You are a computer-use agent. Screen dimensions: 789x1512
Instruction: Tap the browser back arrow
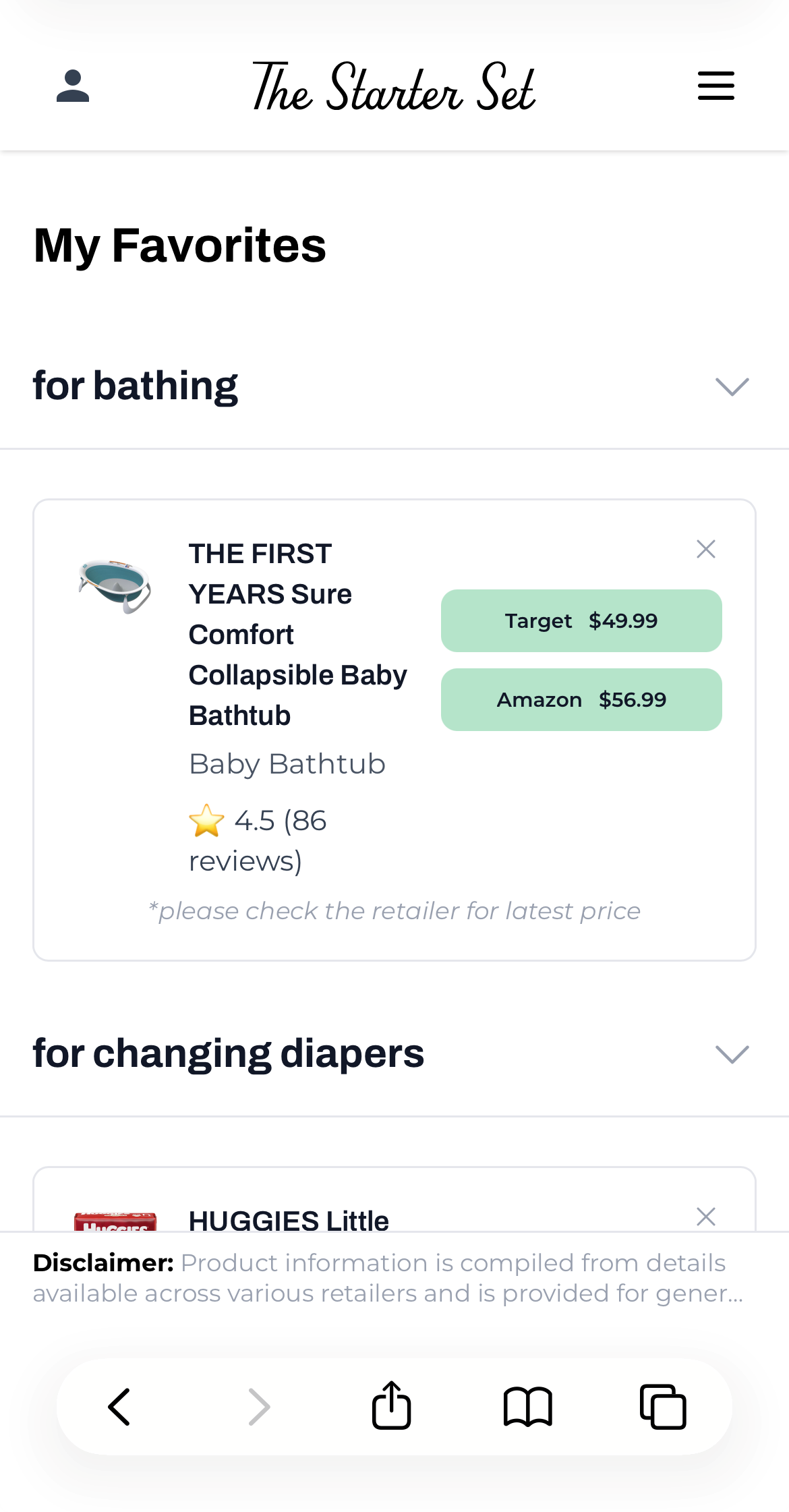119,1407
